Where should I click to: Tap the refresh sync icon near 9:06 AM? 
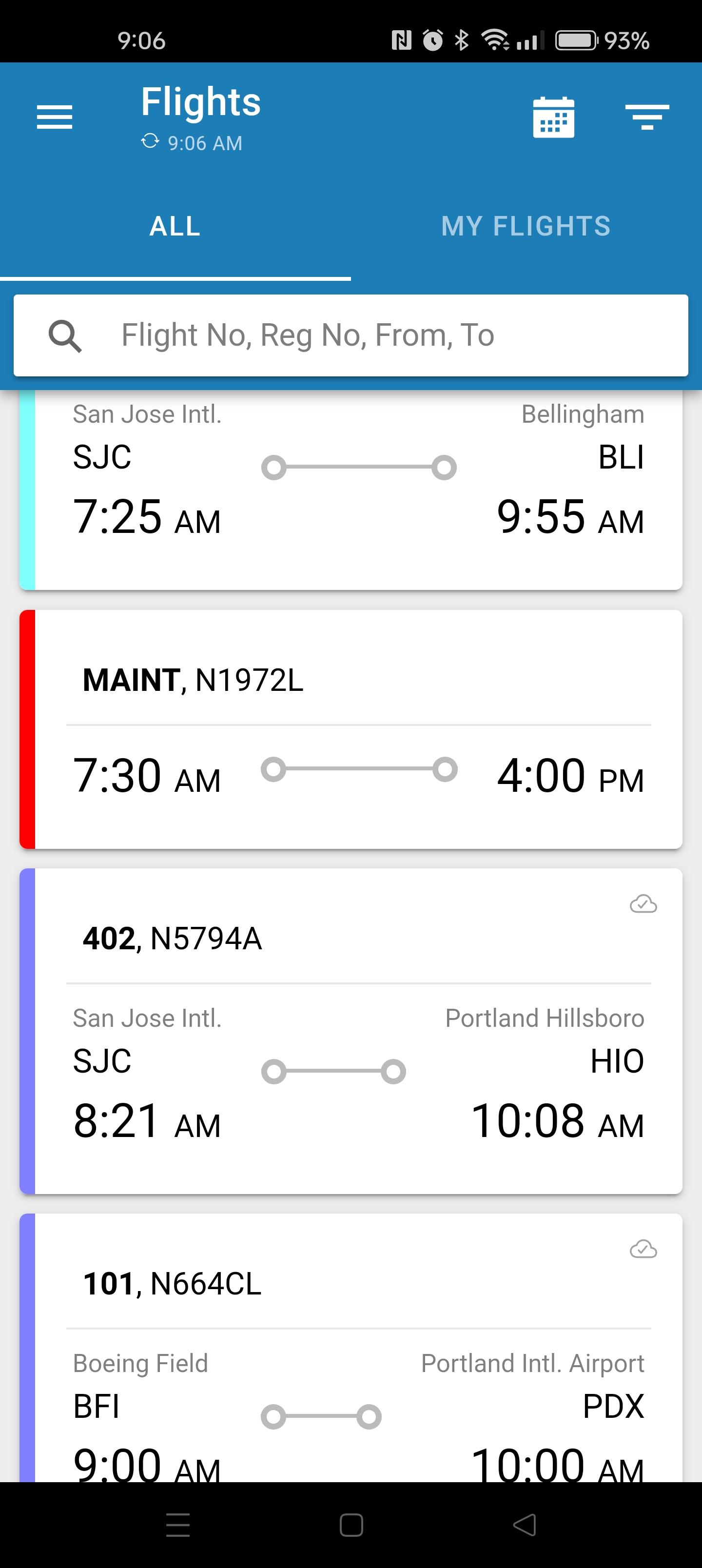[150, 141]
